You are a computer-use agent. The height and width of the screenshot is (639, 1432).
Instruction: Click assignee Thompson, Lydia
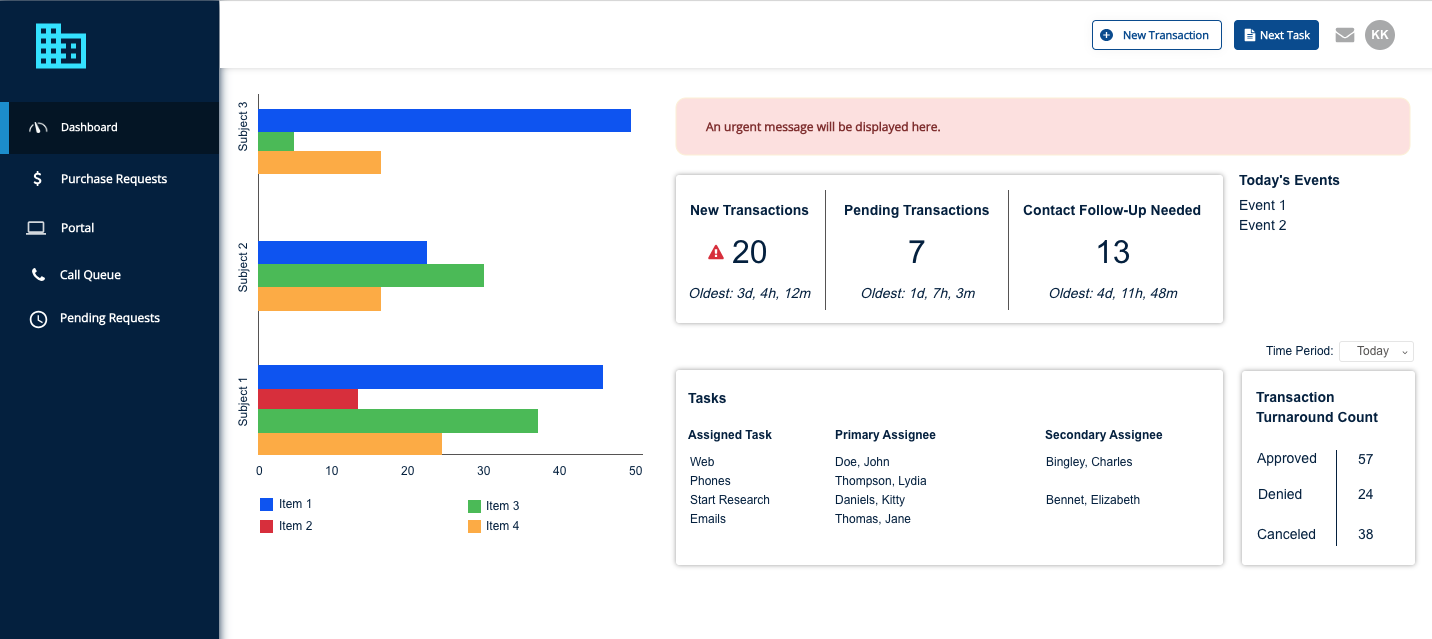[x=881, y=481]
